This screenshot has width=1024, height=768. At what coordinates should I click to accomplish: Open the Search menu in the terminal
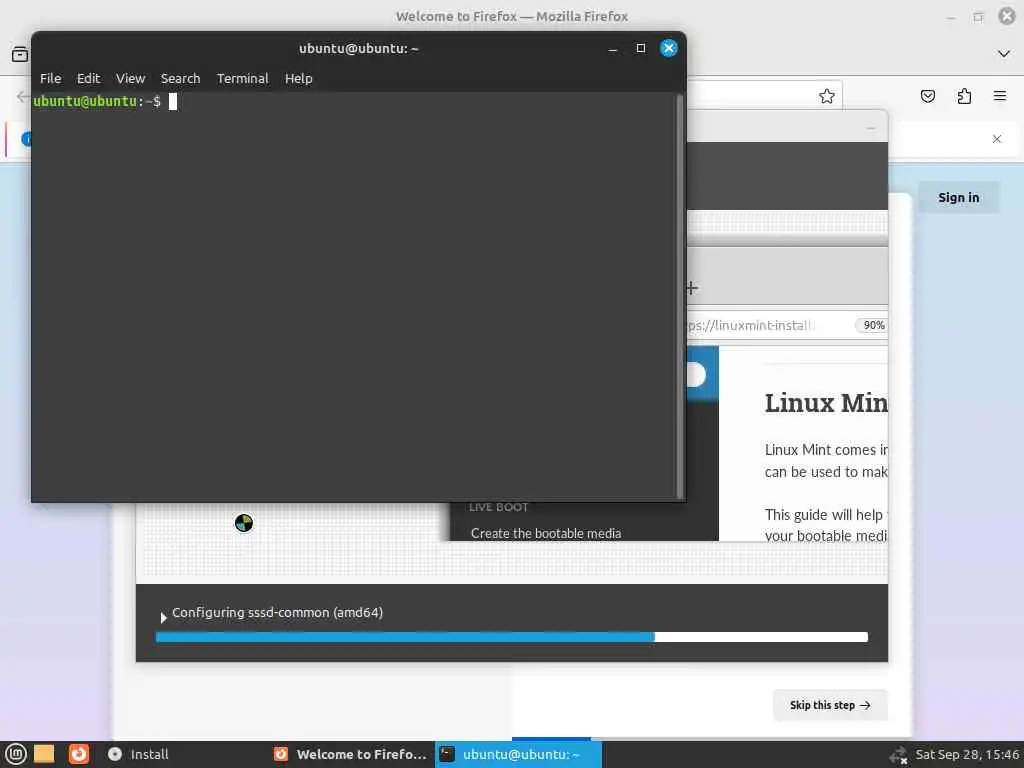[x=180, y=78]
